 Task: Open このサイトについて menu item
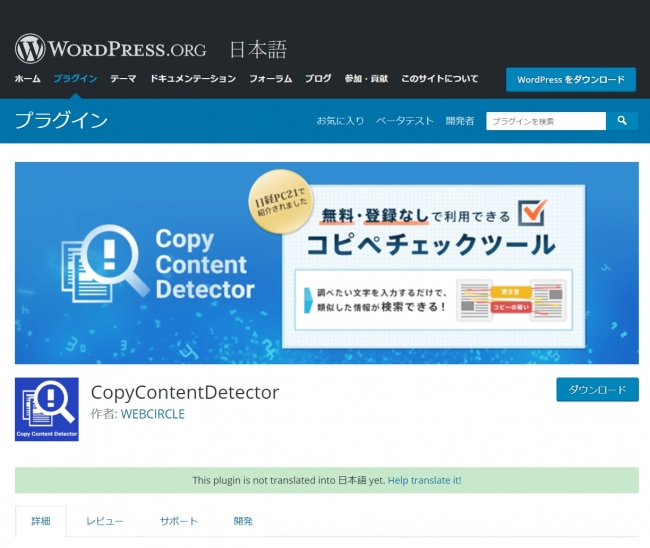point(439,78)
